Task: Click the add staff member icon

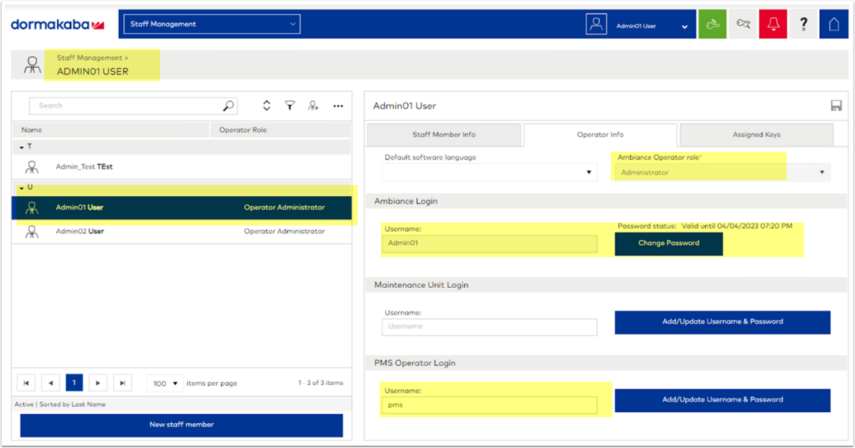Action: pyautogui.click(x=313, y=106)
